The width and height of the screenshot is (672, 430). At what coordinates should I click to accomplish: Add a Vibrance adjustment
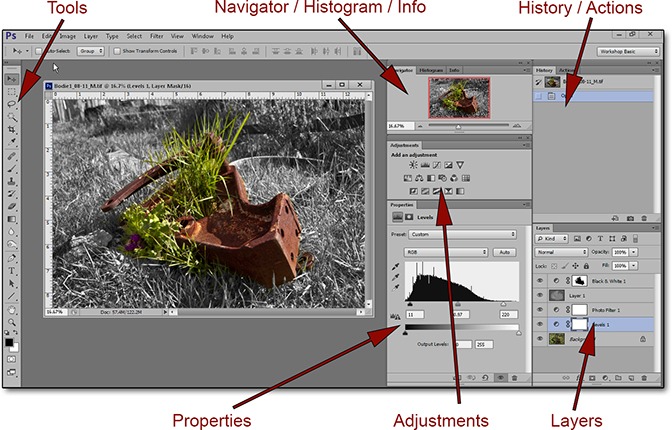coord(460,165)
